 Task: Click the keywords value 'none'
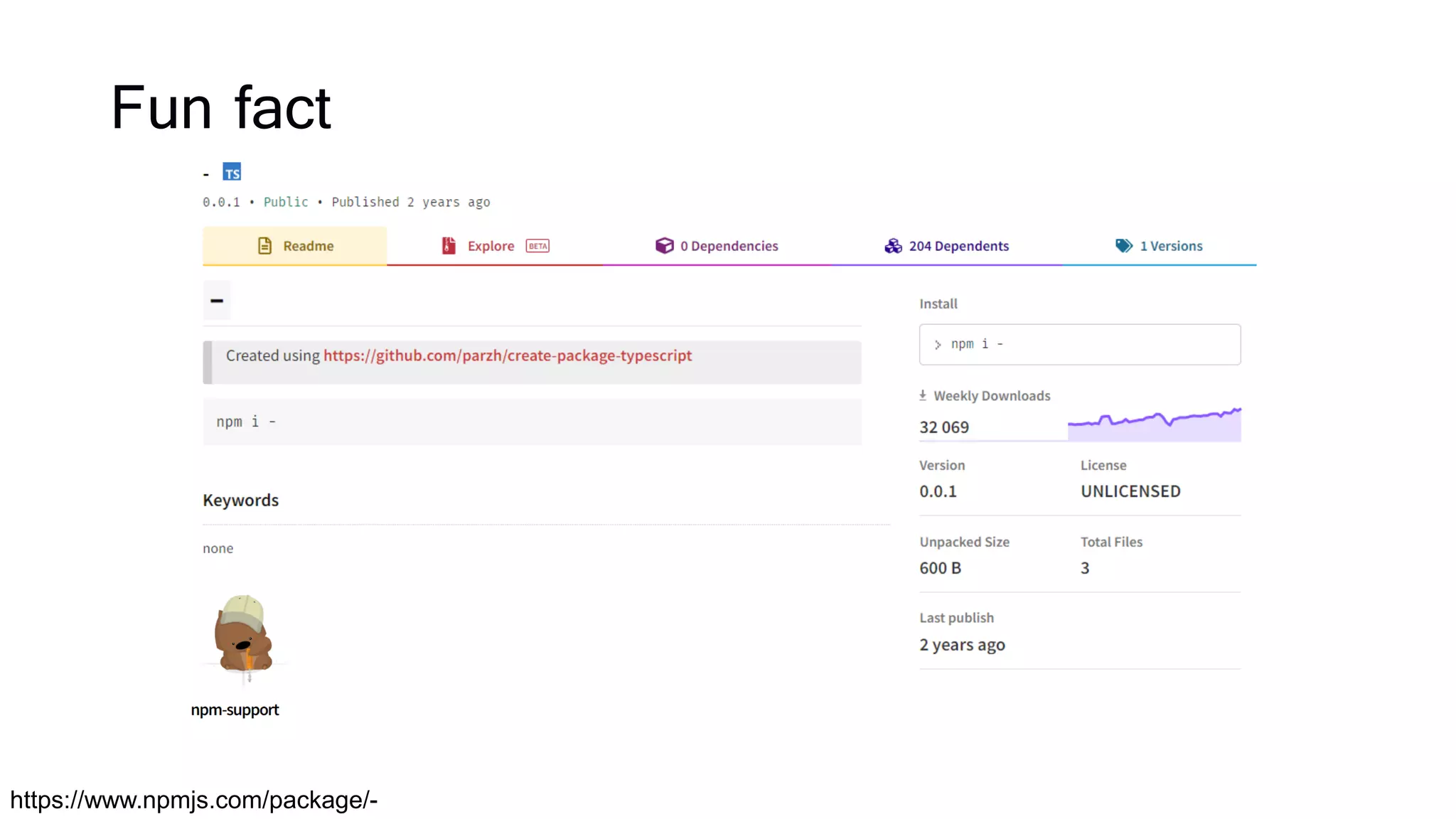tap(218, 548)
